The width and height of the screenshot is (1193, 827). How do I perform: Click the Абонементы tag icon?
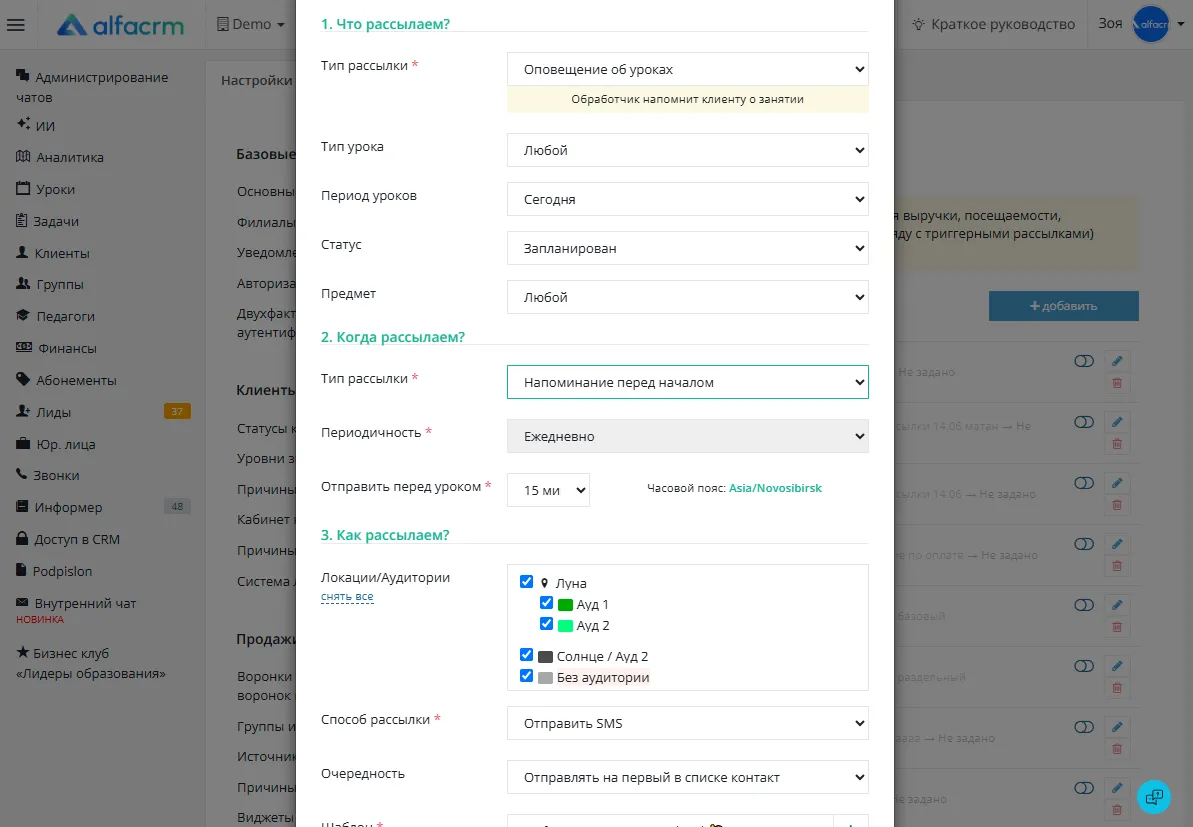[x=23, y=380]
